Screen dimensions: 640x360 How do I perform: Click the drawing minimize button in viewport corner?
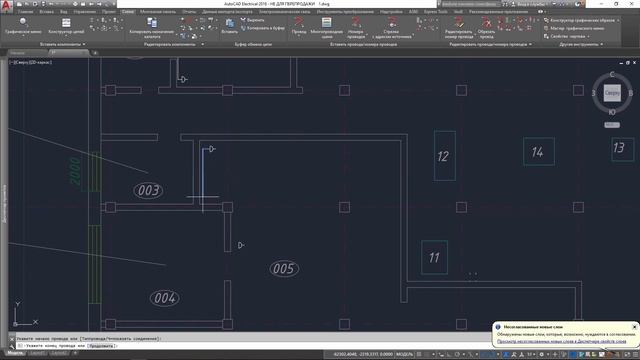[621, 62]
